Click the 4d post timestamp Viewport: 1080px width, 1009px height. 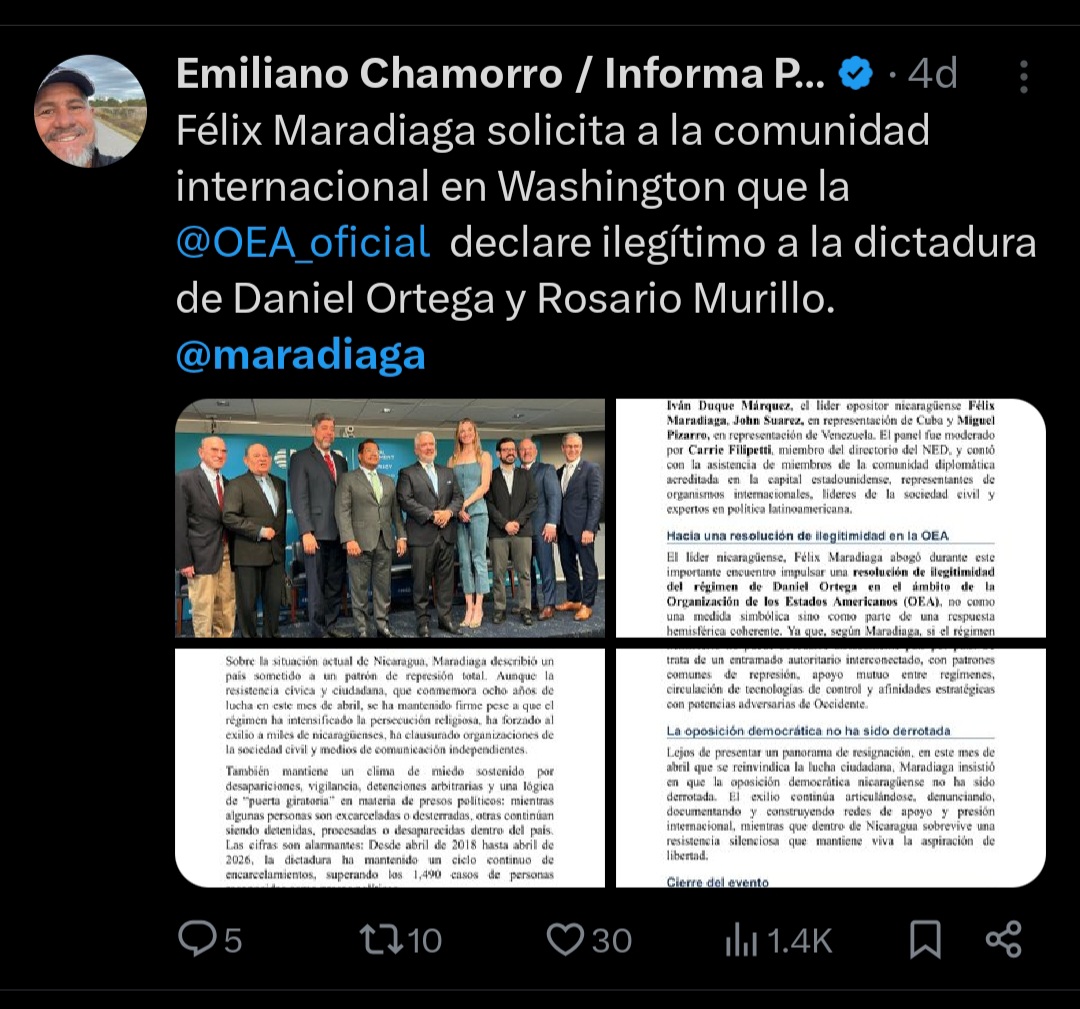pyautogui.click(x=932, y=74)
